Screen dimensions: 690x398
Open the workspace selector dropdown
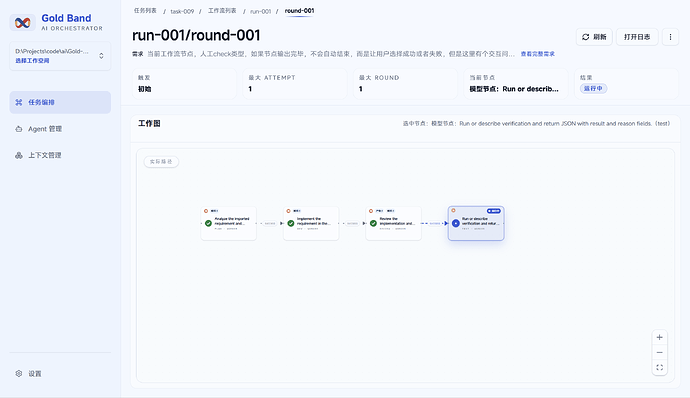click(60, 56)
